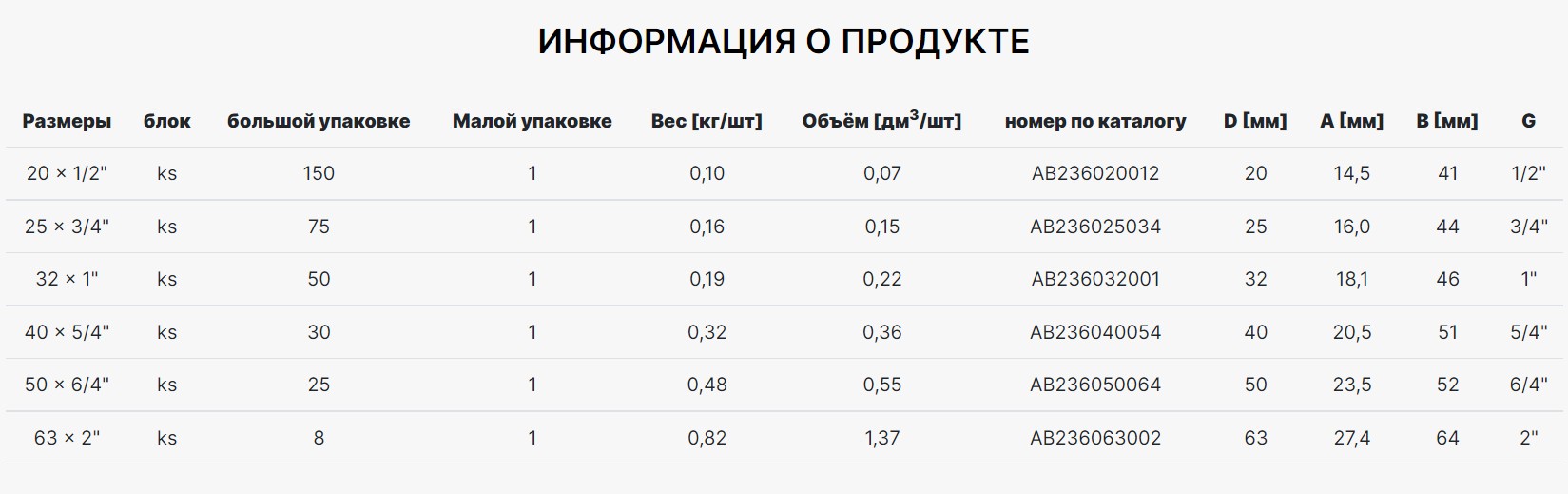Click catalog number AB236025034

[x=1095, y=227]
